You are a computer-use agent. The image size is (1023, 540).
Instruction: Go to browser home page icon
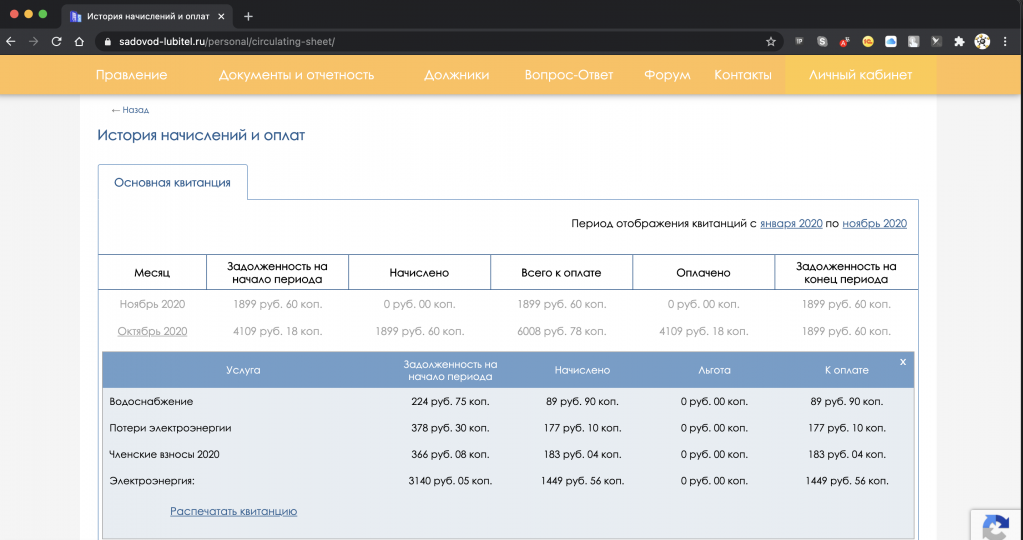point(79,42)
